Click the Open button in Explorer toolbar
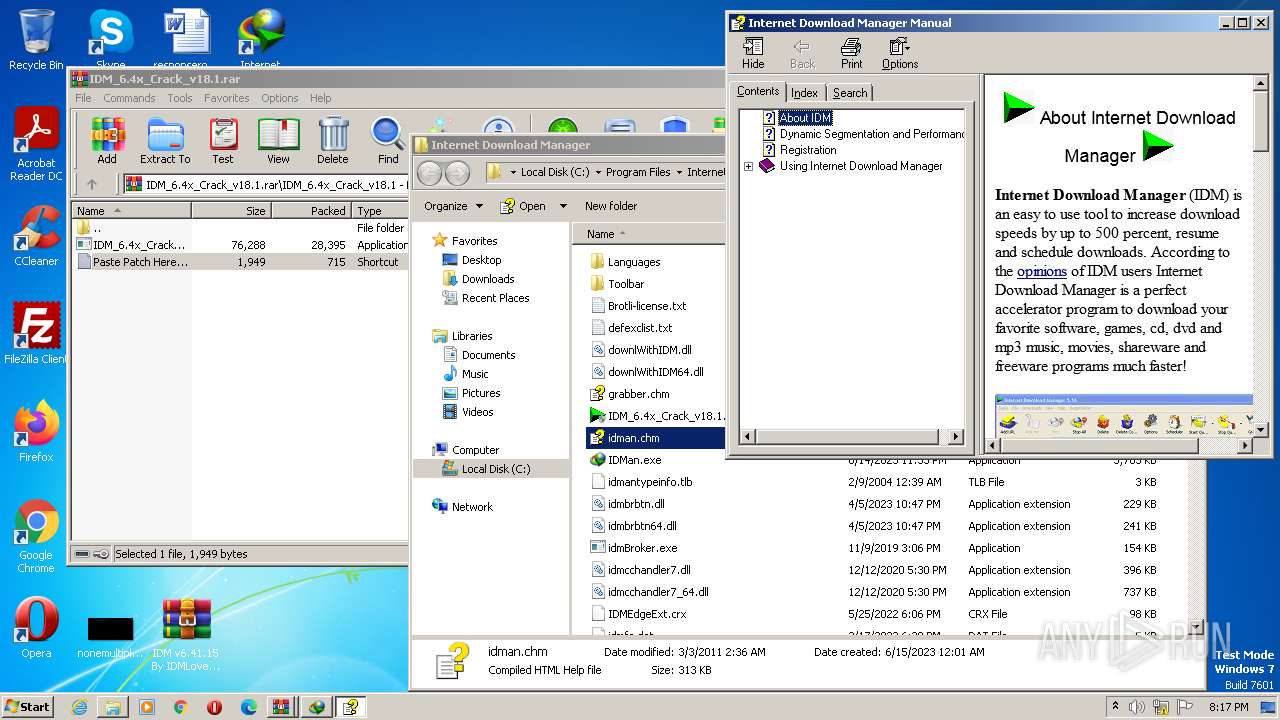Image resolution: width=1280 pixels, height=720 pixels. [x=523, y=206]
